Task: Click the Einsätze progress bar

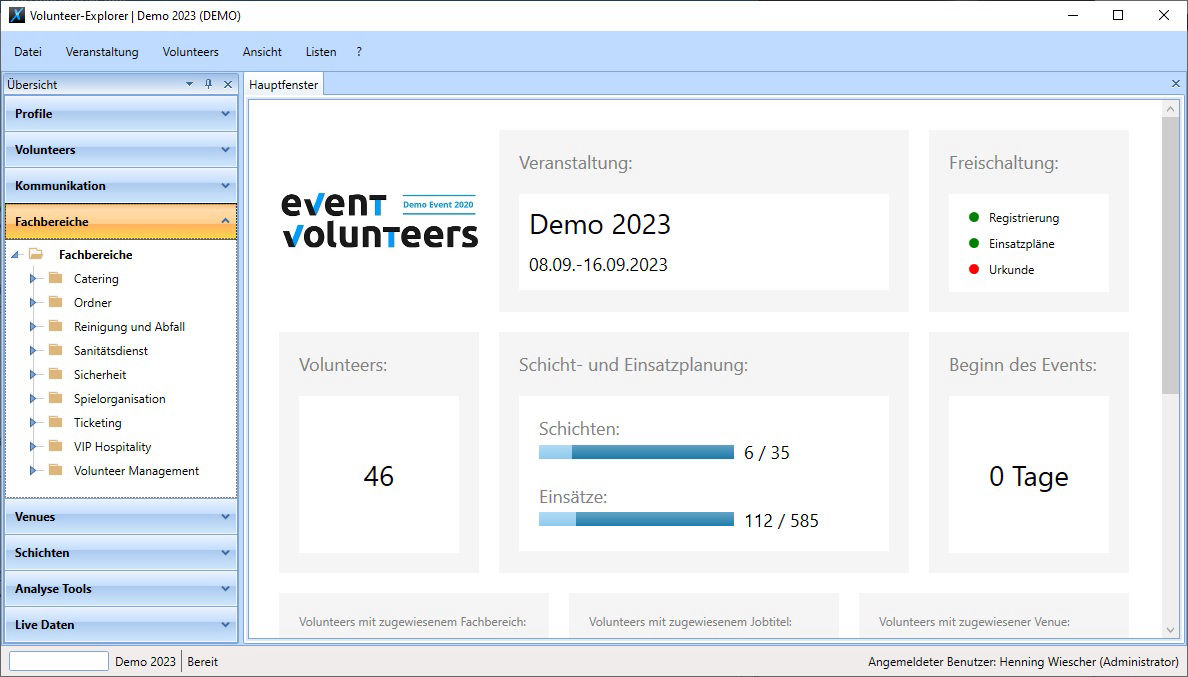Action: pos(636,519)
